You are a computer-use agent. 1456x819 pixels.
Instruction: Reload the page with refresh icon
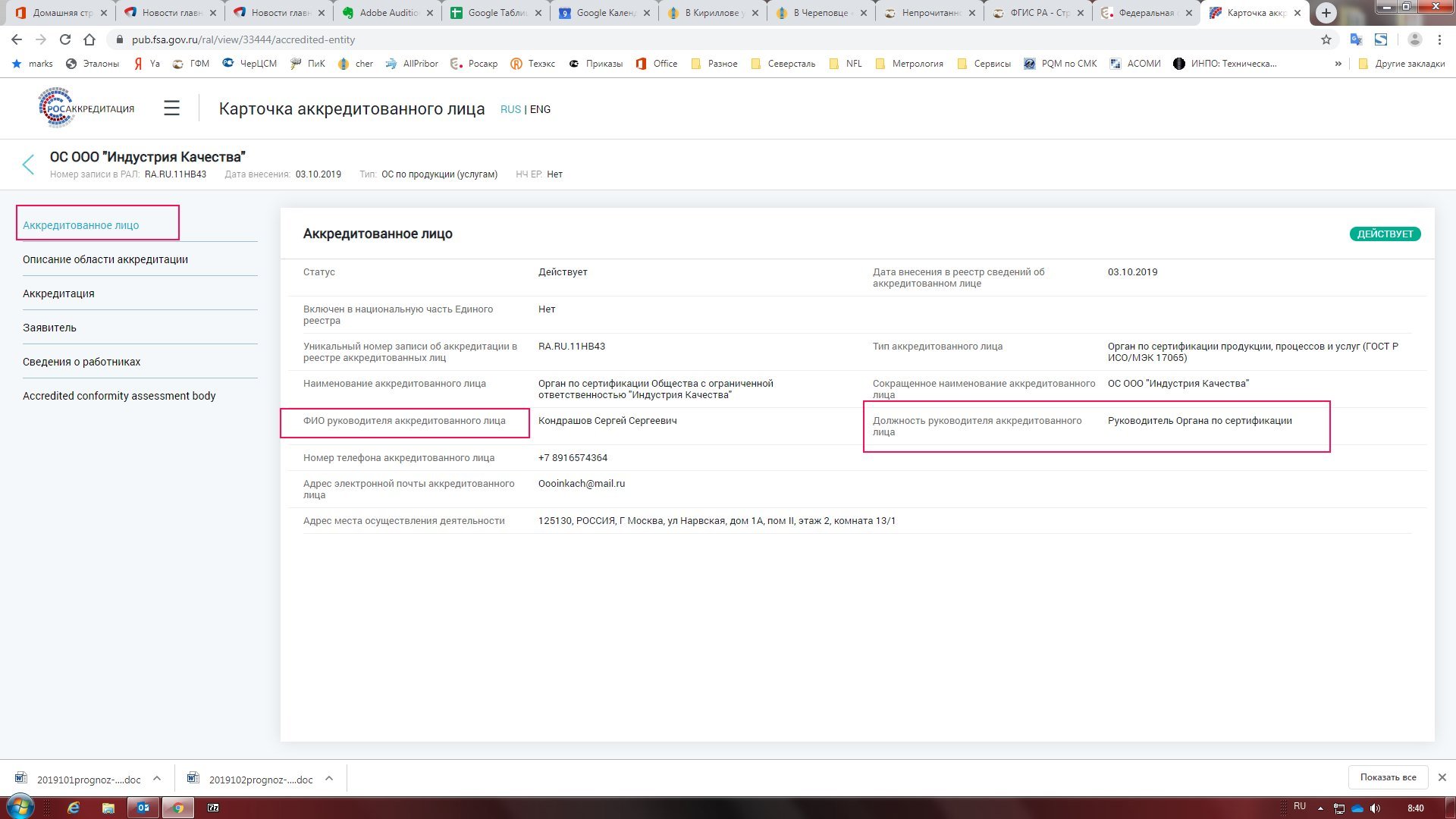65,39
